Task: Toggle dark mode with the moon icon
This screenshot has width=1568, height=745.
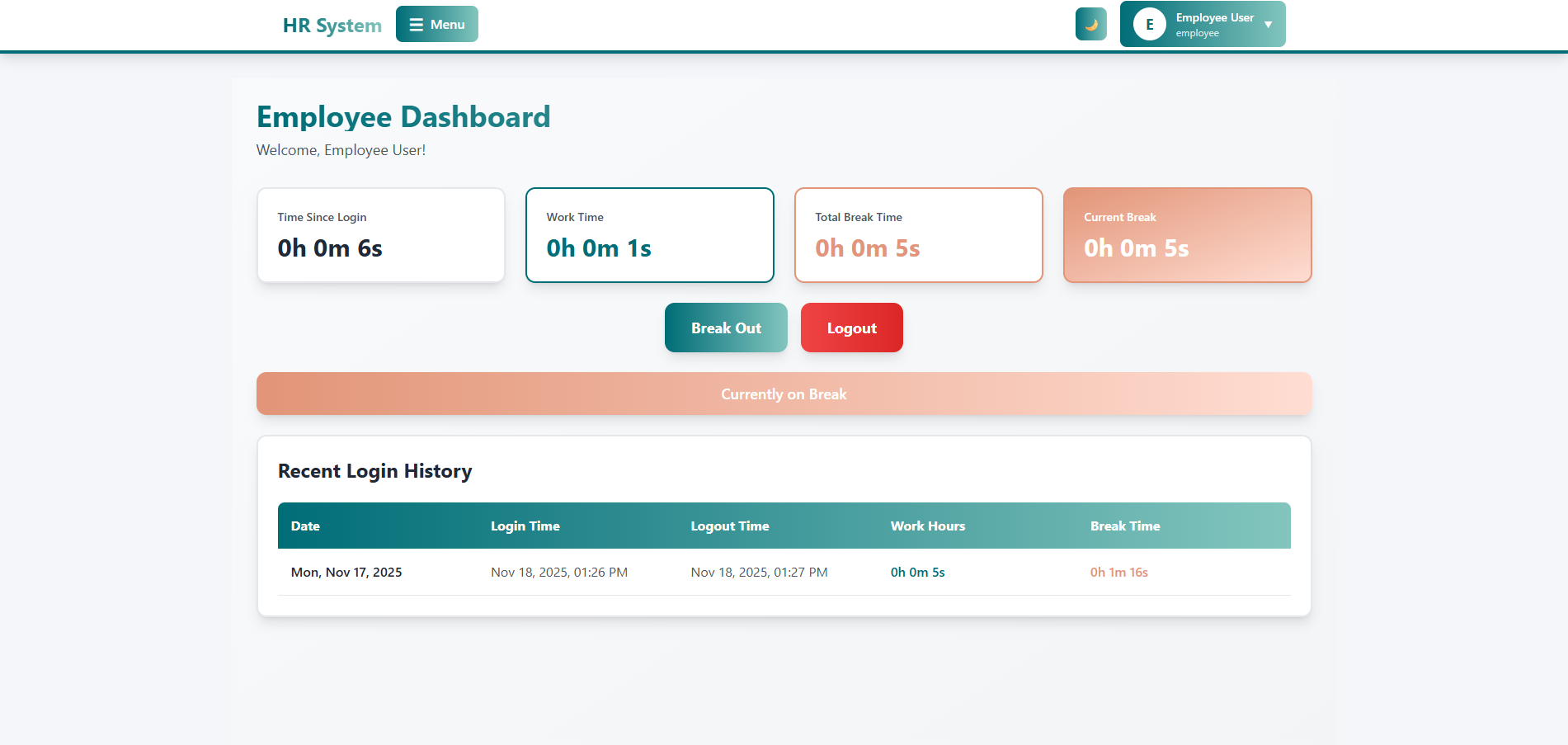Action: [1090, 24]
